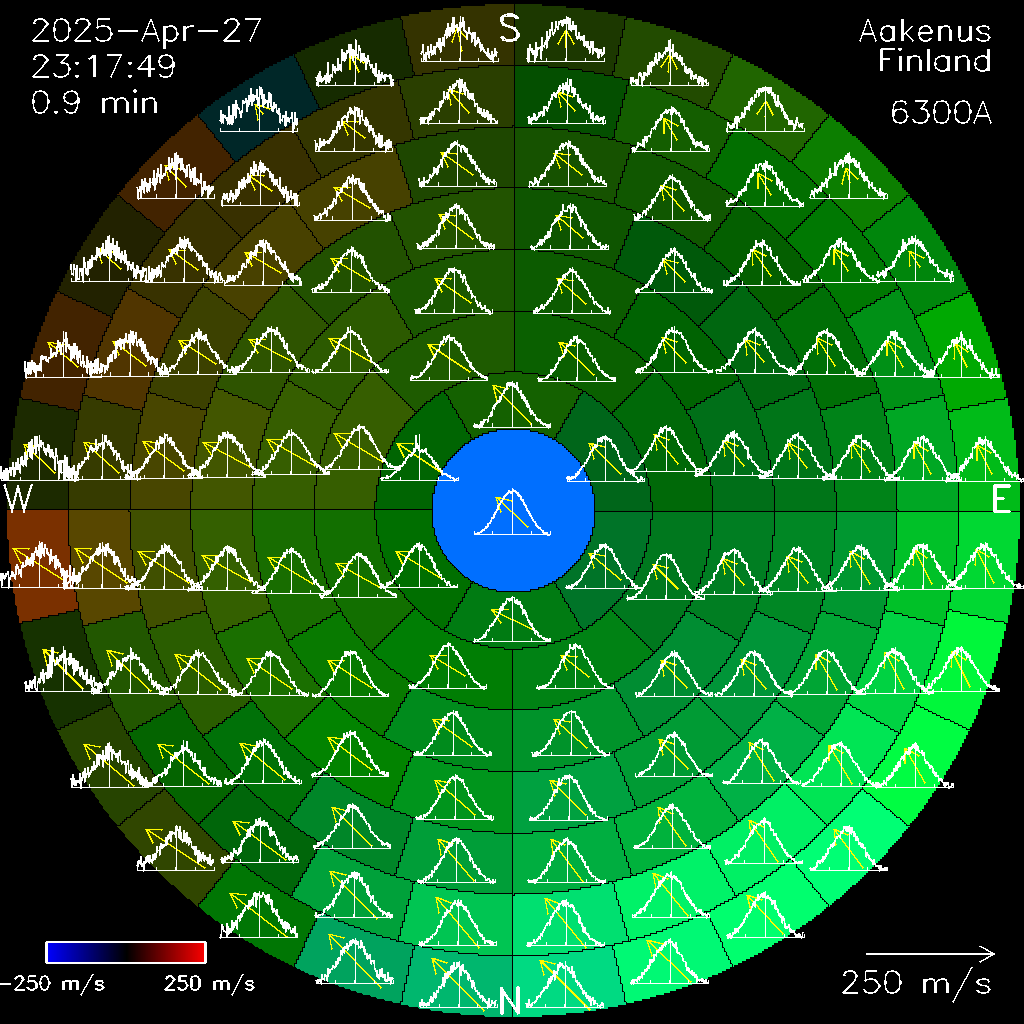This screenshot has width=1024, height=1024.
Task: Click the "N" compass label at bottom
Action: (510, 998)
